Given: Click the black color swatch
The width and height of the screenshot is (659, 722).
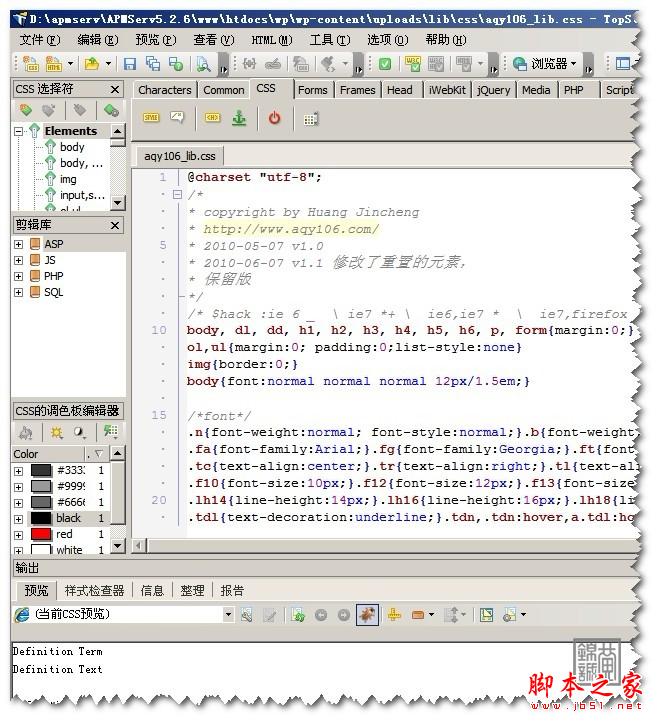Looking at the screenshot, I should pos(41,518).
